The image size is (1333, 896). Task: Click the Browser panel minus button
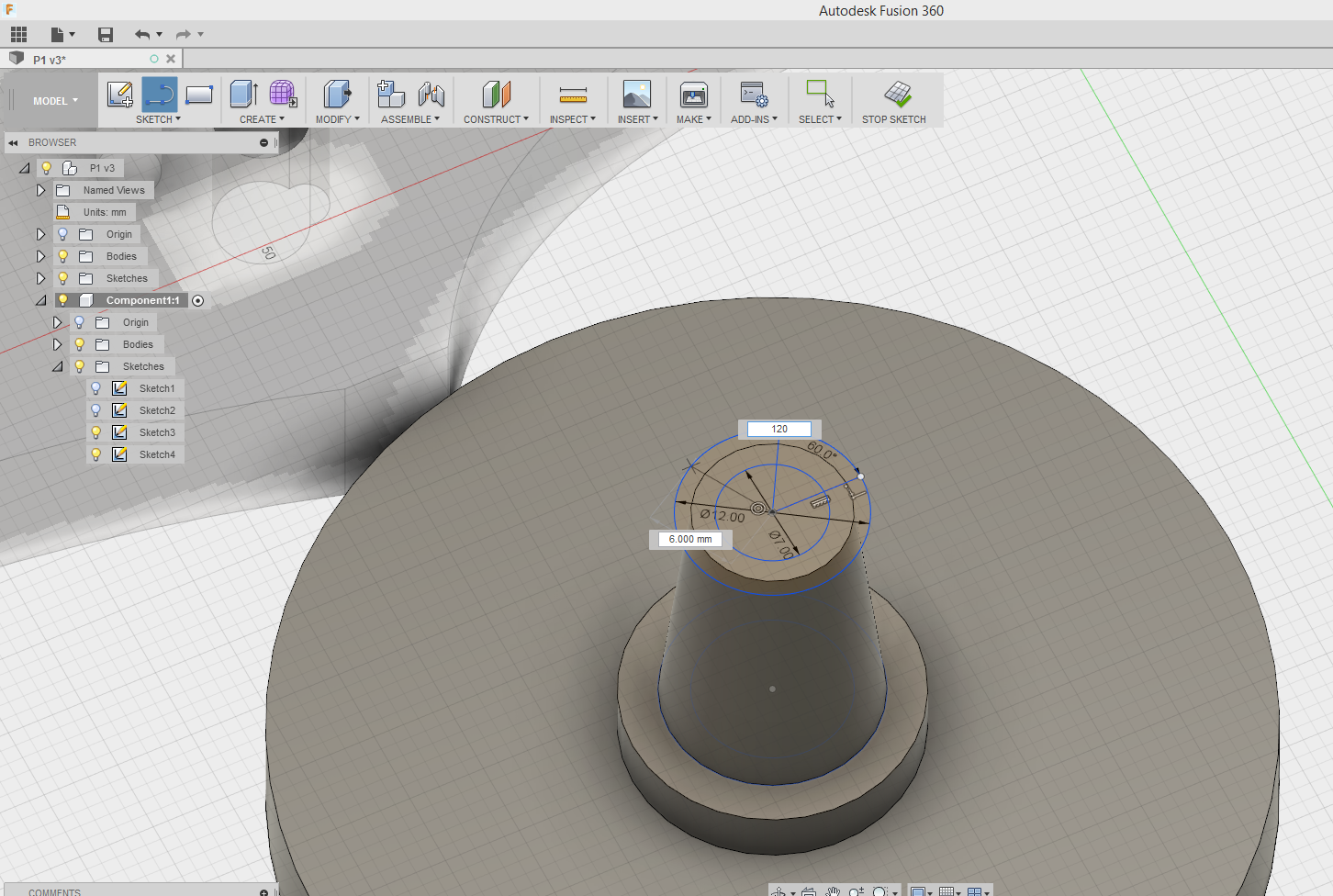(x=263, y=143)
